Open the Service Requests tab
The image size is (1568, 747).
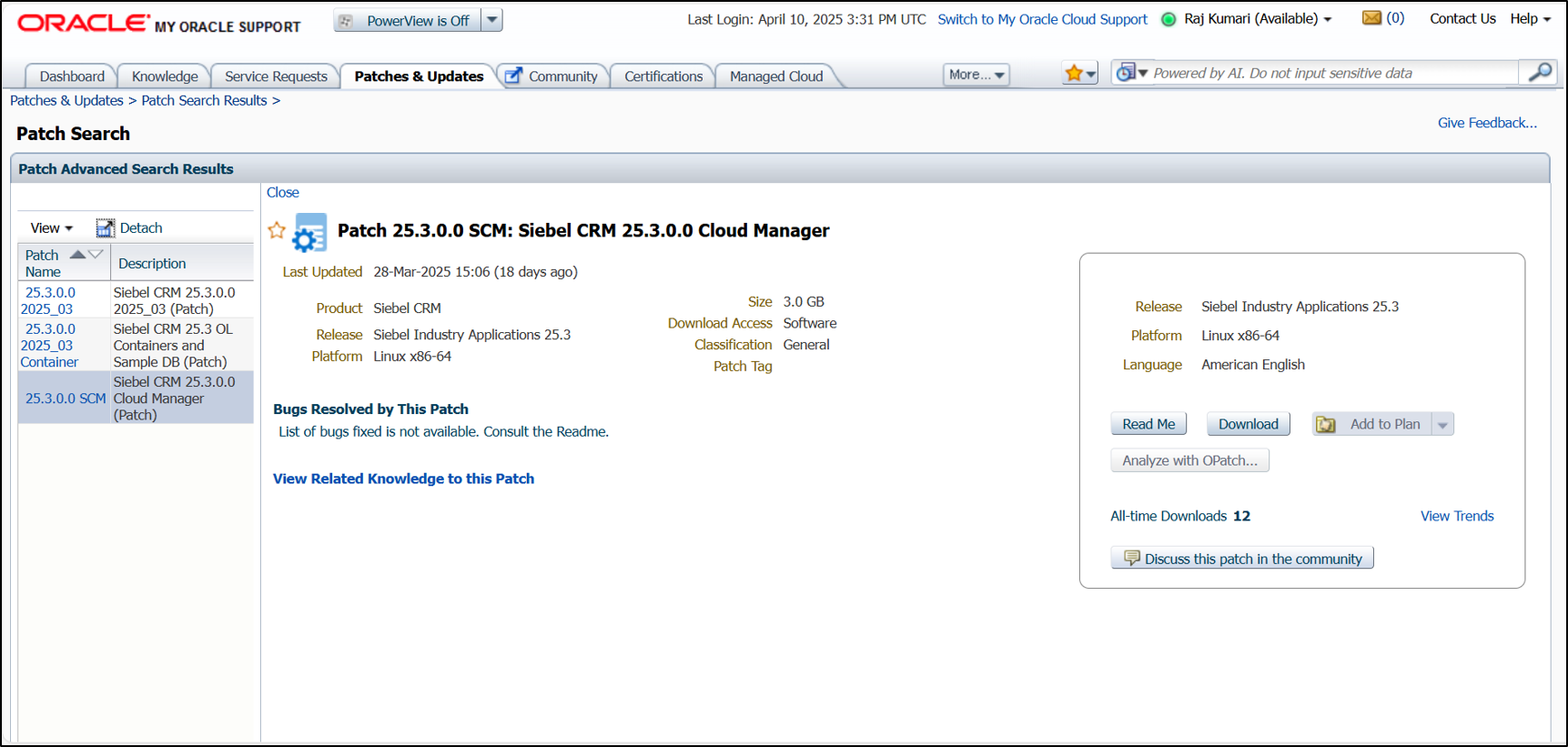[276, 76]
